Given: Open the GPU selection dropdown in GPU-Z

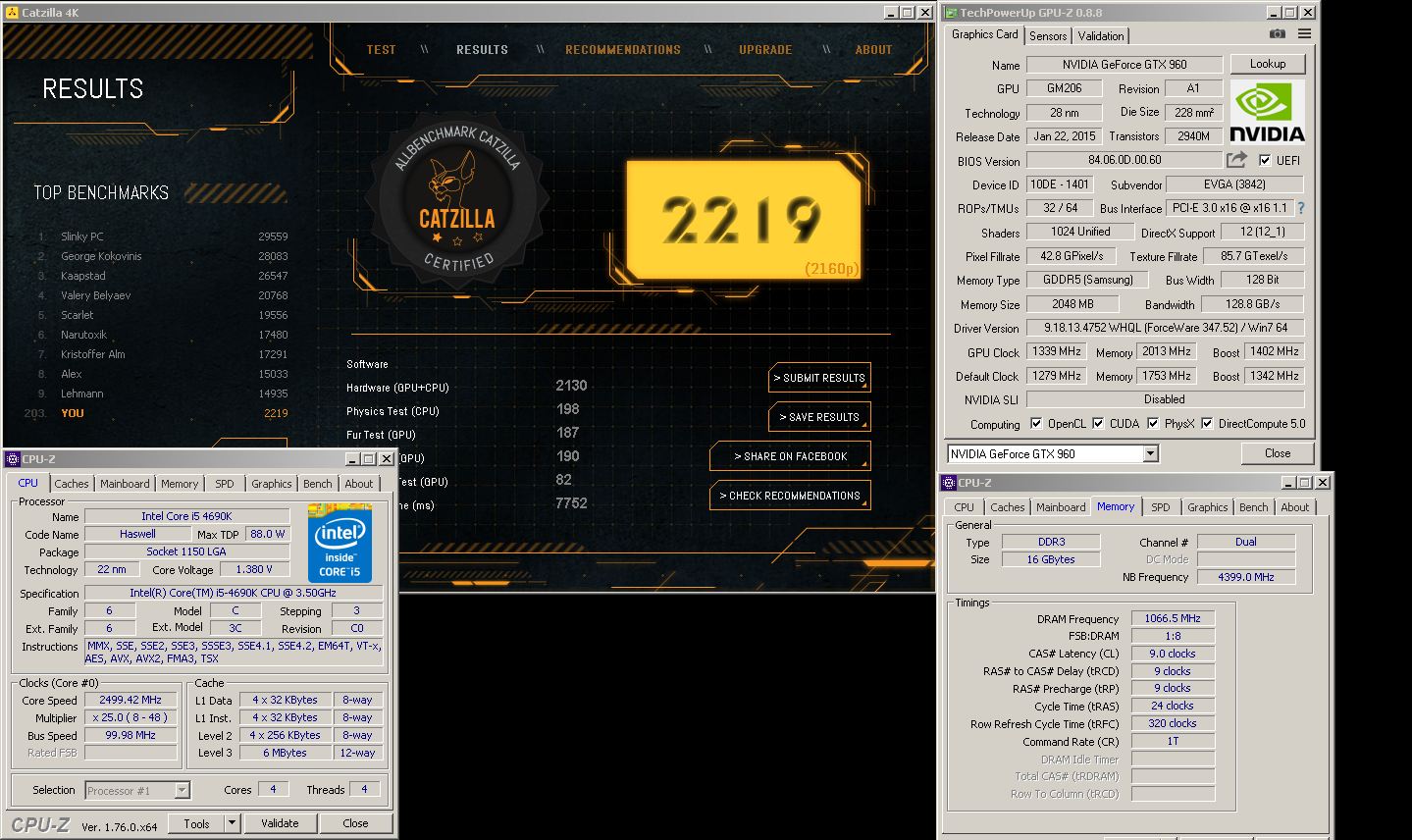Looking at the screenshot, I should [x=1150, y=453].
